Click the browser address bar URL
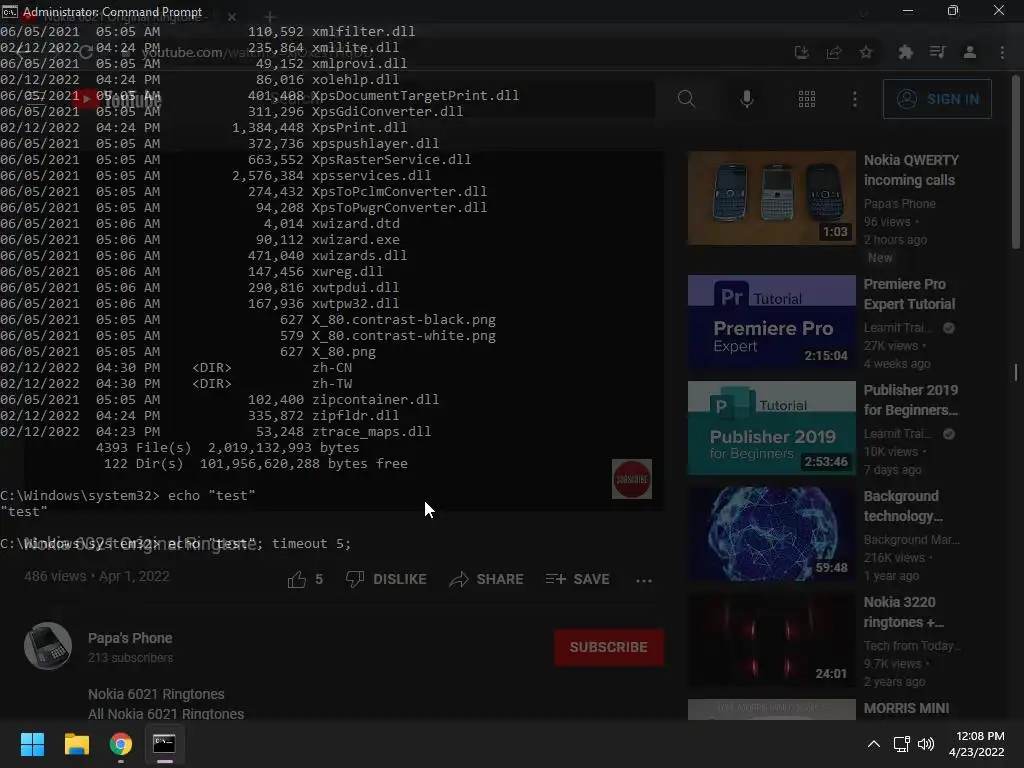1024x768 pixels. pos(255,52)
